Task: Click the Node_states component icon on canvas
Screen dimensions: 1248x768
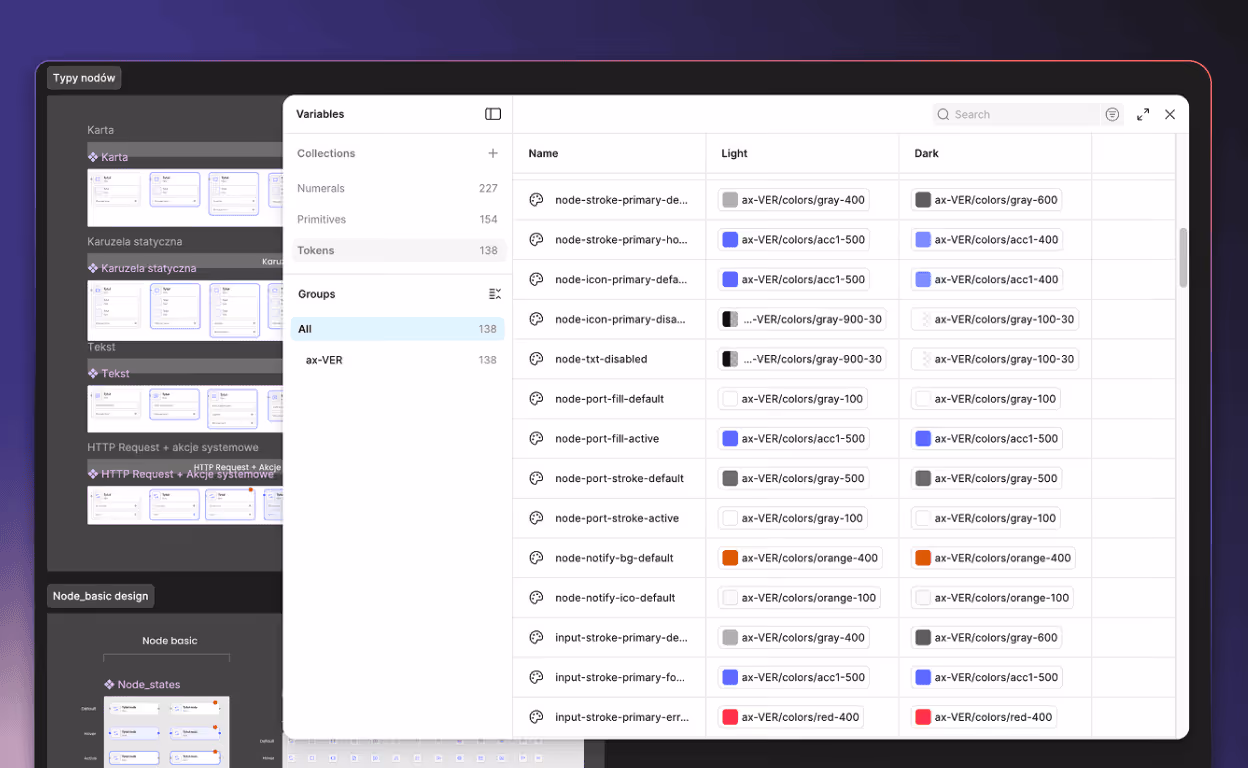Action: pos(109,685)
